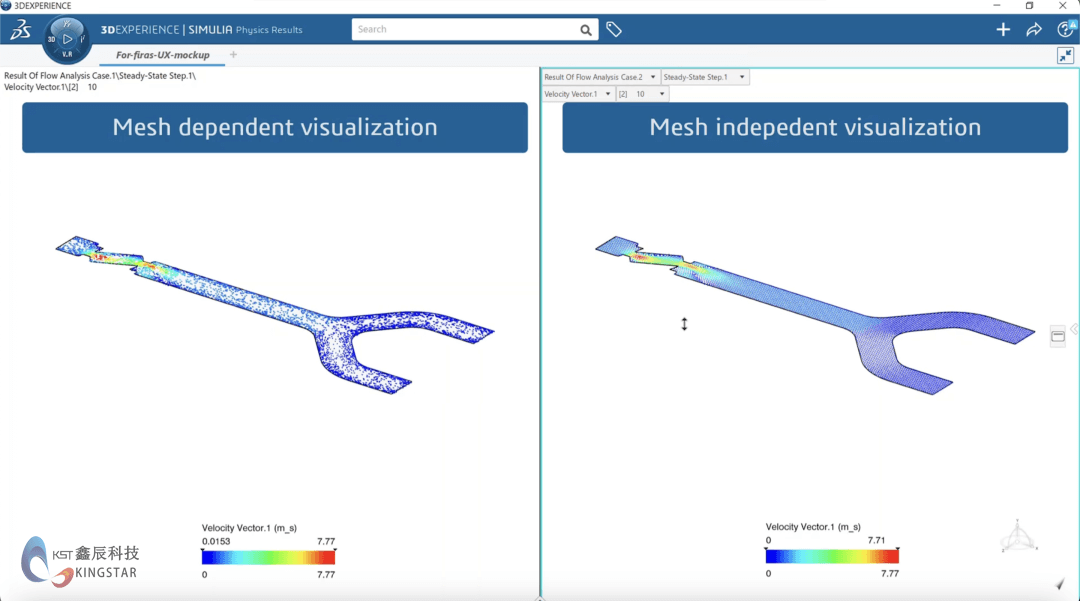
Task: Open the tags panel icon beside search
Action: 614,29
